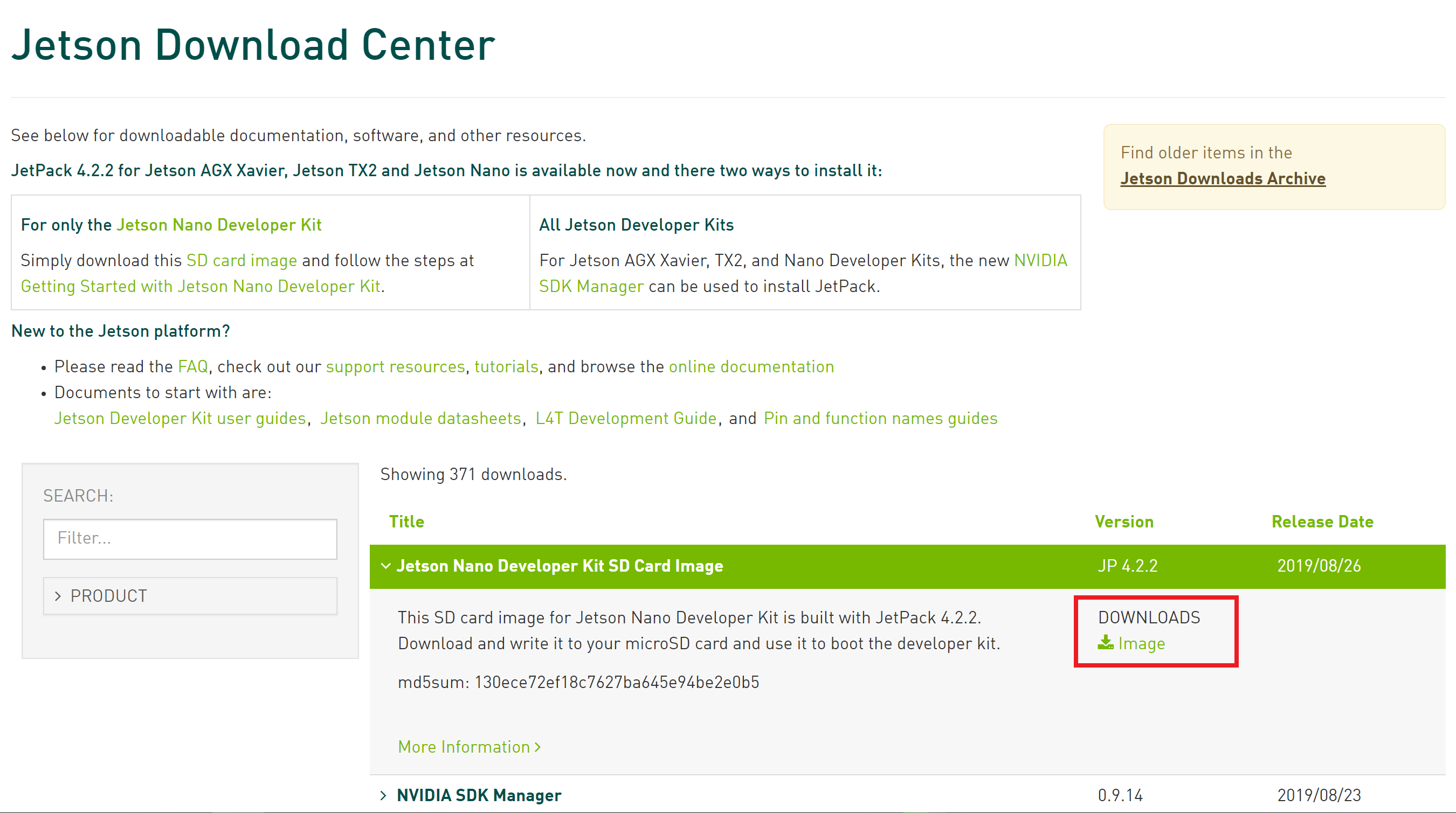
Task: Open the FAQ link
Action: tap(193, 367)
